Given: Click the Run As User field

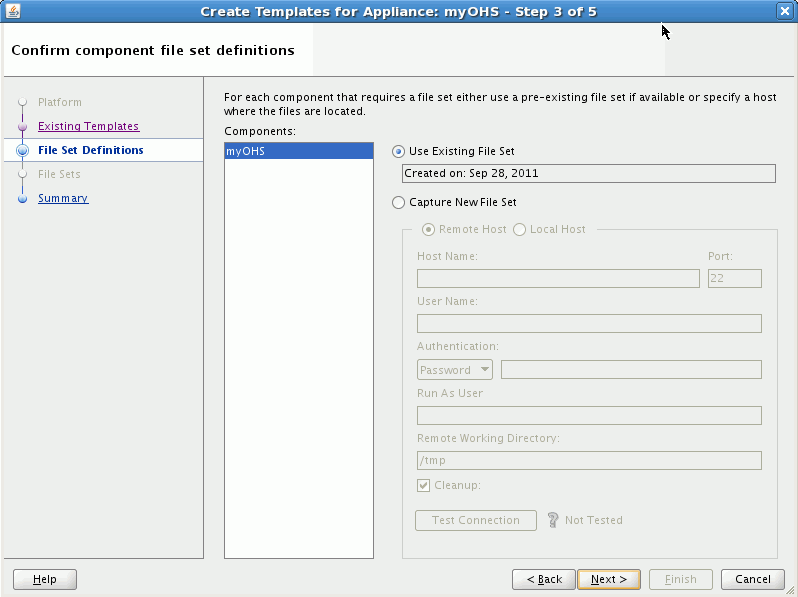Looking at the screenshot, I should click(x=589, y=415).
